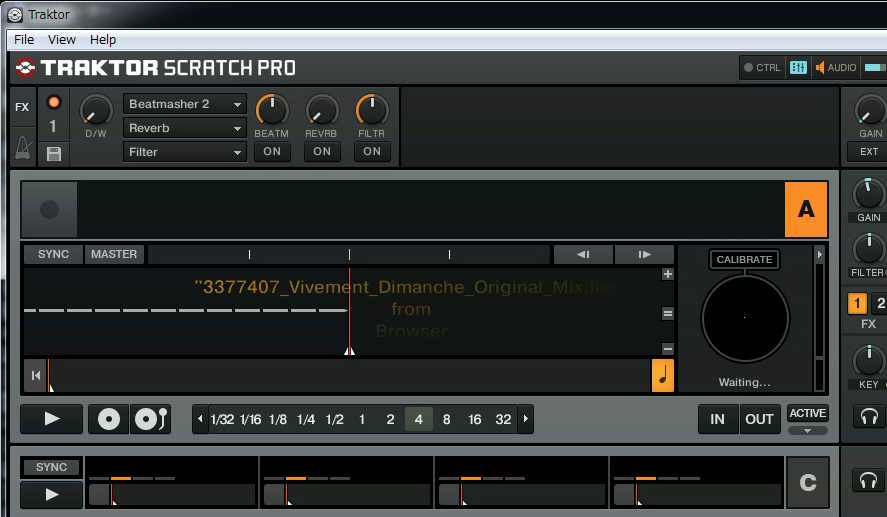Select the Deck A letter badge
This screenshot has height=517, width=887.
(x=806, y=209)
